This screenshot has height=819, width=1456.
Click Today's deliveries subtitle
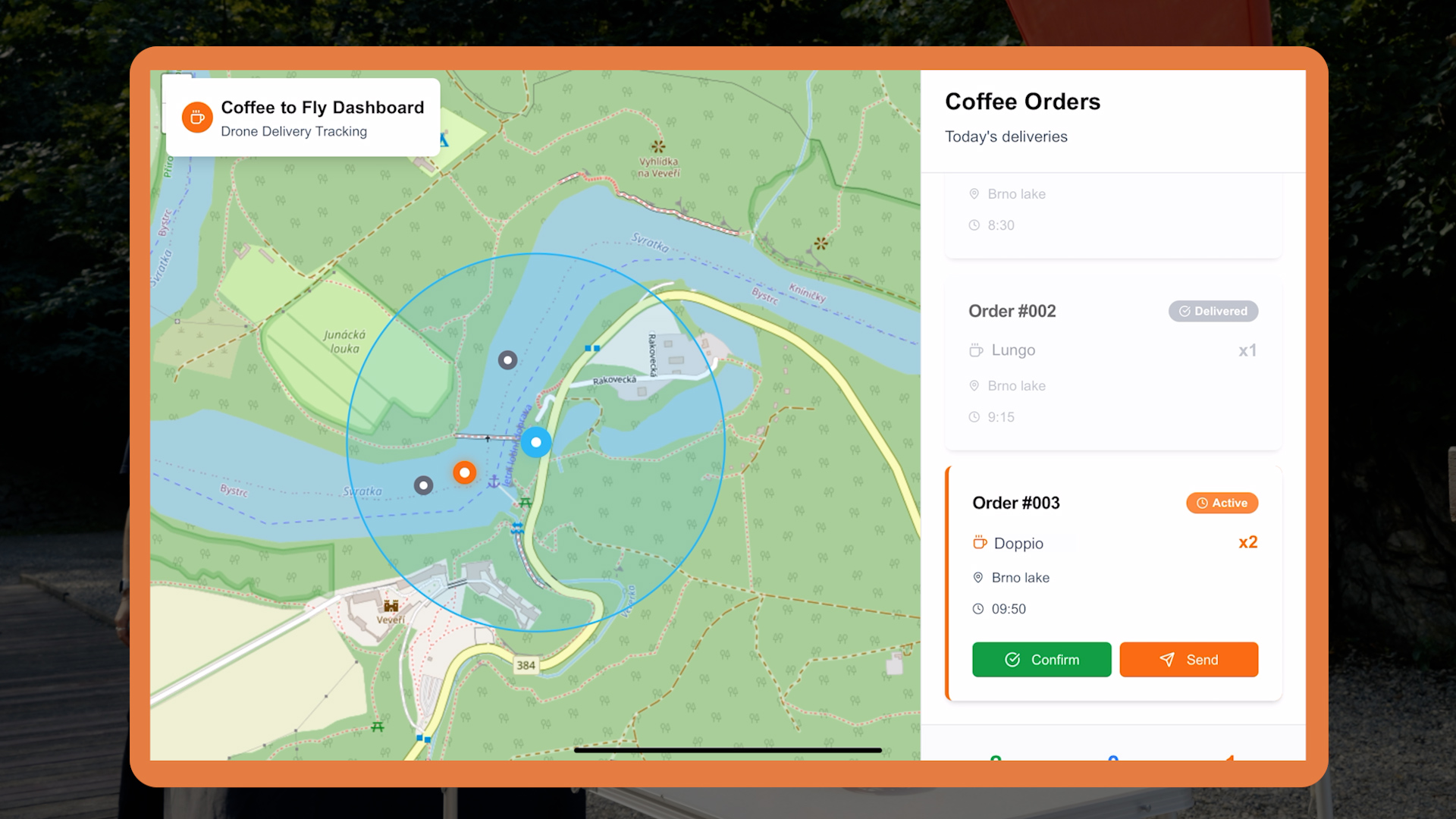point(1006,136)
